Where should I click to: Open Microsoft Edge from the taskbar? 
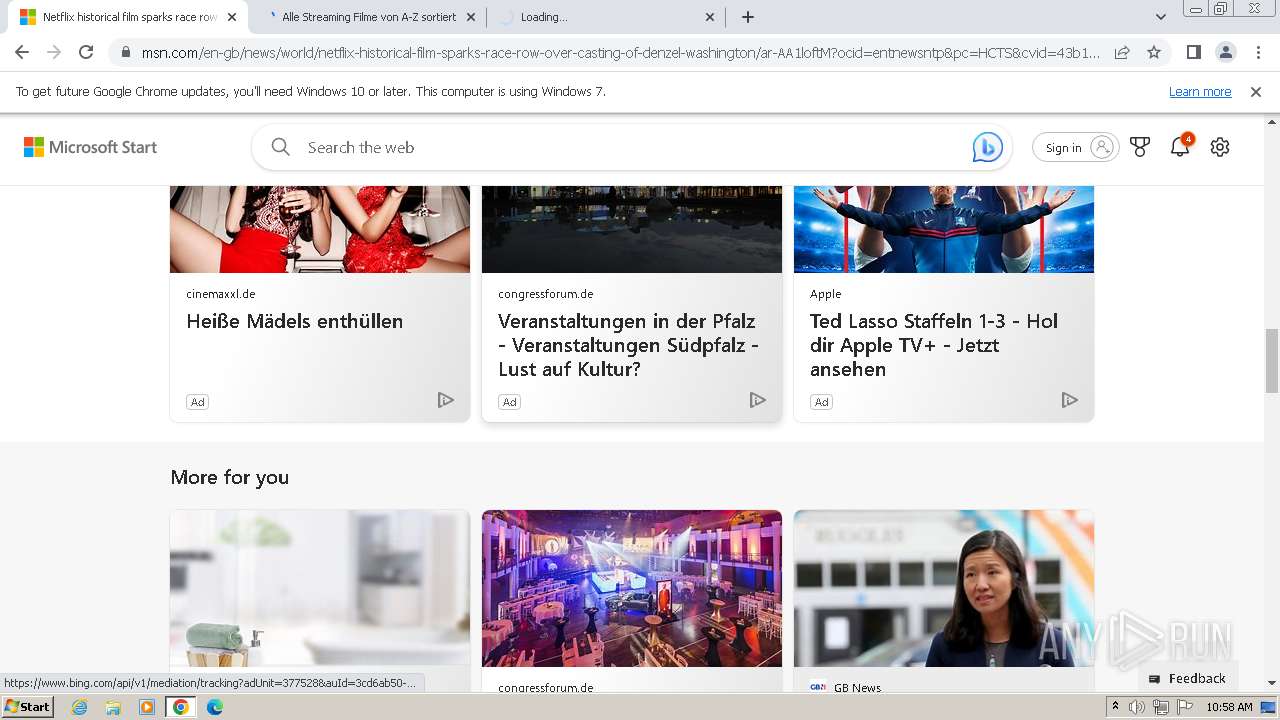(215, 707)
